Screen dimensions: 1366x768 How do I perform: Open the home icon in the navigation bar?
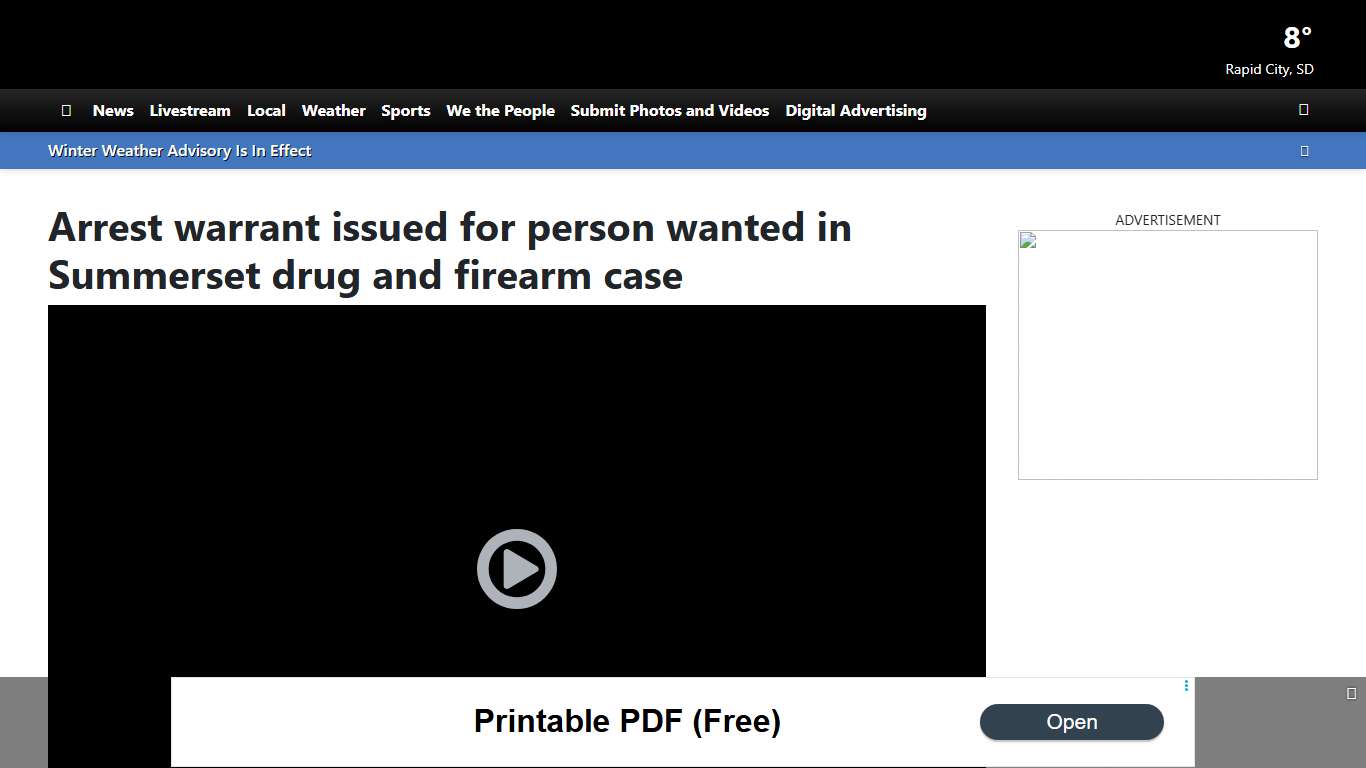[66, 110]
